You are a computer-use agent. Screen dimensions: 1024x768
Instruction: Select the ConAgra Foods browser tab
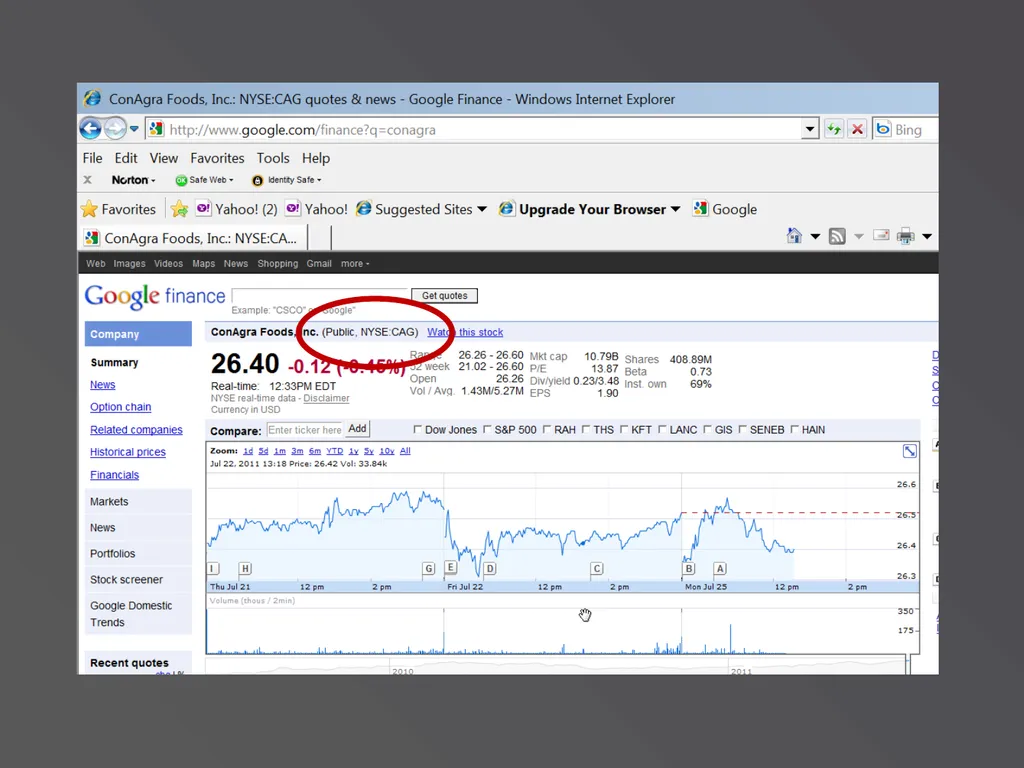193,238
